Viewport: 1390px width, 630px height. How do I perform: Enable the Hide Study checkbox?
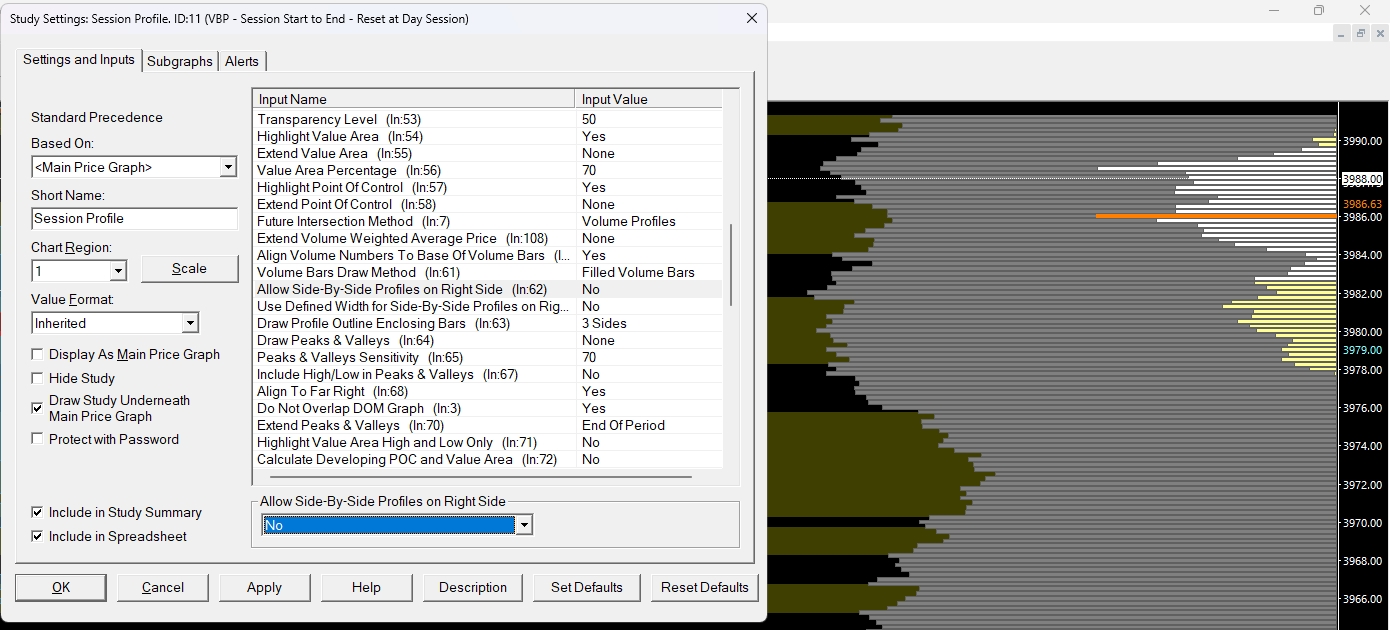38,378
